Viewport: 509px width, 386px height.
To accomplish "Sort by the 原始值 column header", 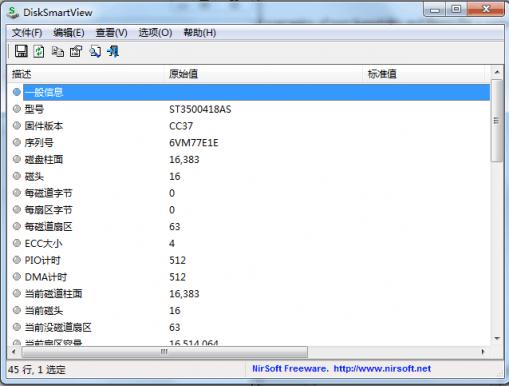I will (263, 74).
